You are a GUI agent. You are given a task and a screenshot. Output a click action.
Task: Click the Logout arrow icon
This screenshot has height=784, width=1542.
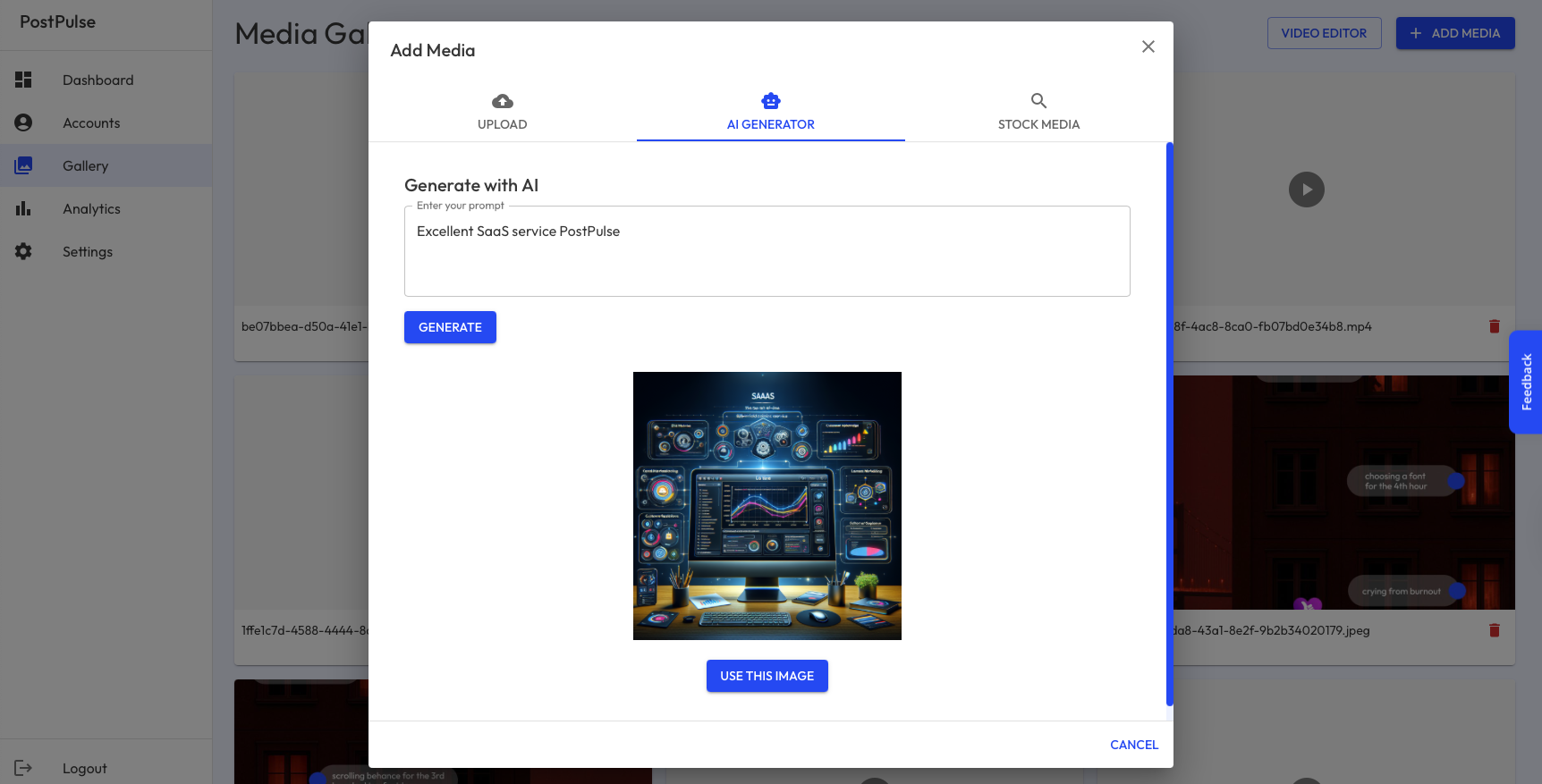point(23,768)
